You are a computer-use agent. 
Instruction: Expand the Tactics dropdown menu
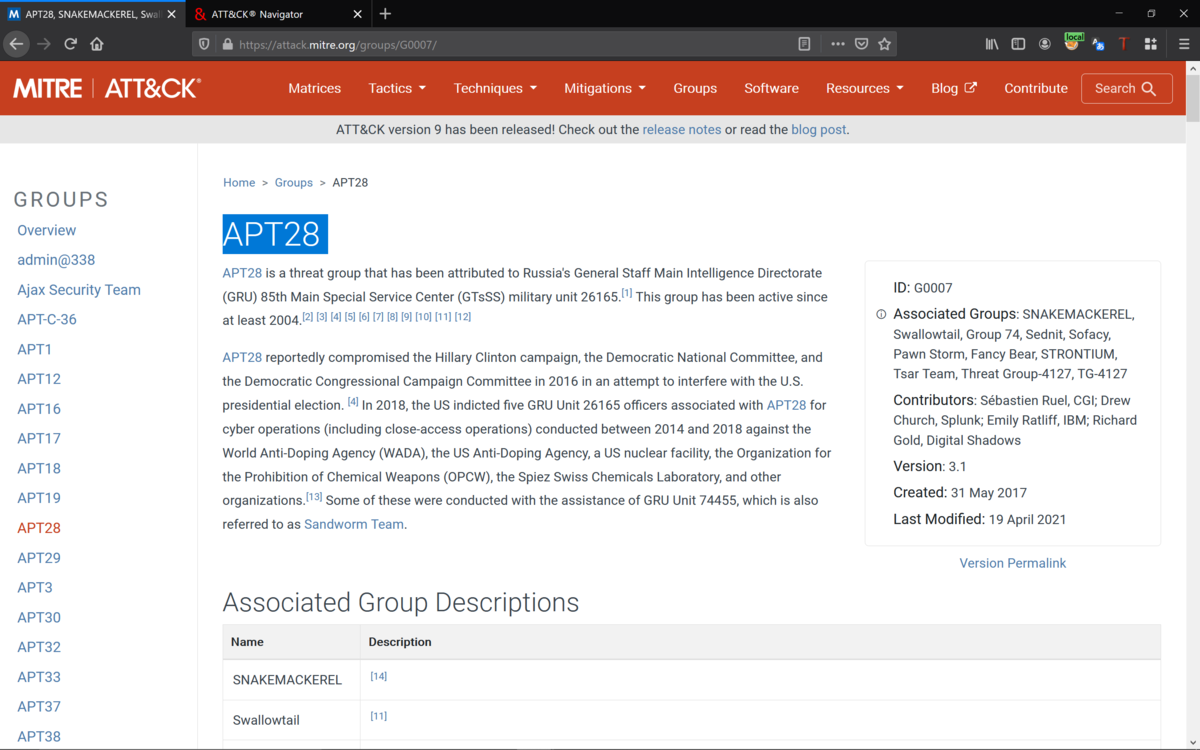point(397,88)
